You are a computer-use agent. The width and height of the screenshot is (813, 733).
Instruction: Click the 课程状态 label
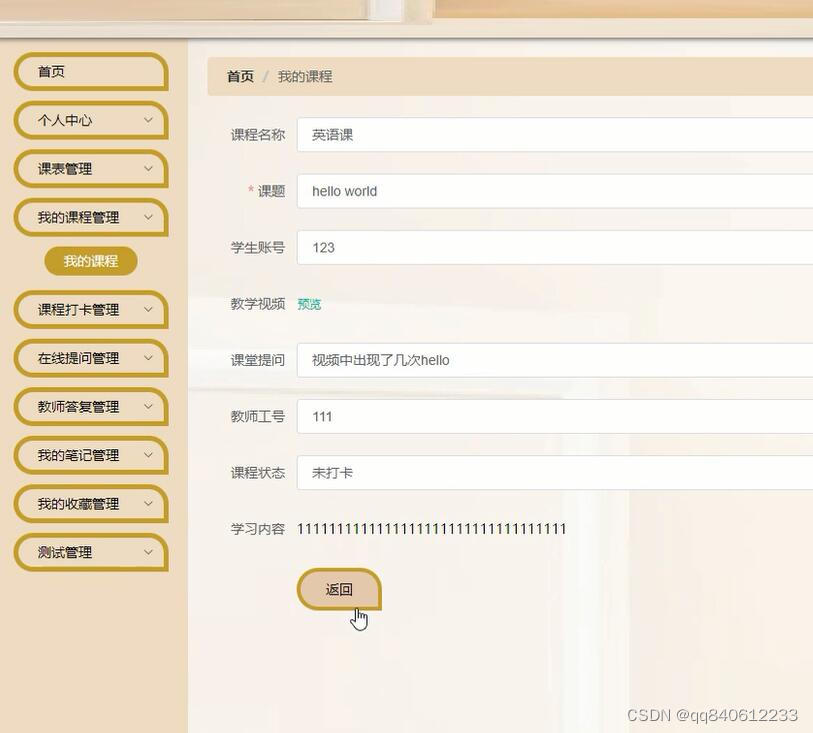coord(258,472)
